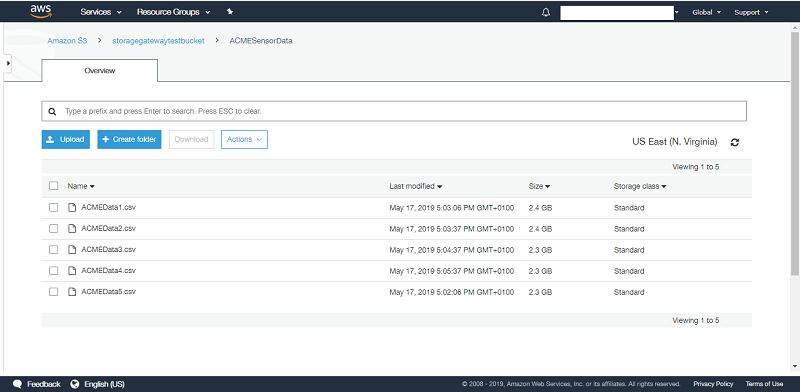Click the AWS logo home icon
Viewport: 800px width, 392px height.
(x=41, y=11)
